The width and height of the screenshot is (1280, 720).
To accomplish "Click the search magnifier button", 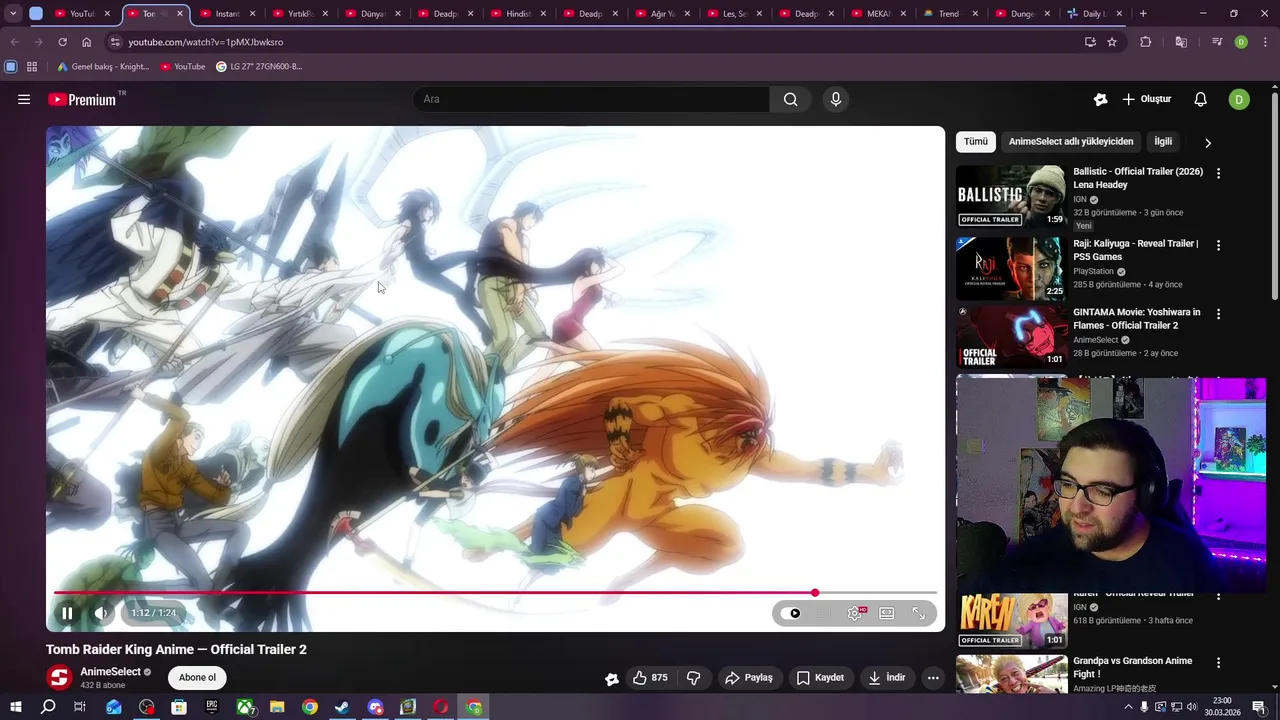I will pos(790,99).
